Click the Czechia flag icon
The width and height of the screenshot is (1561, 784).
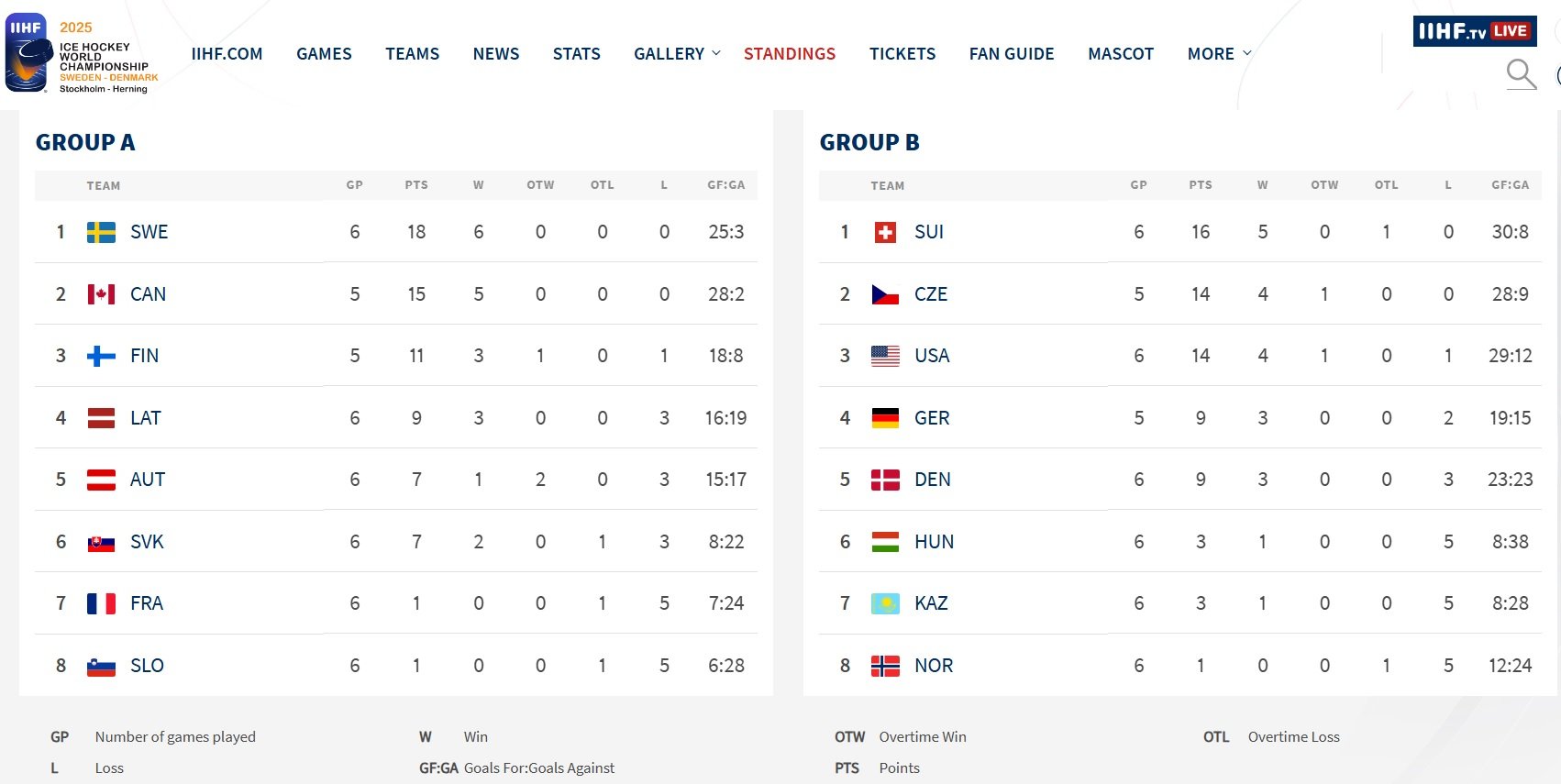click(885, 294)
